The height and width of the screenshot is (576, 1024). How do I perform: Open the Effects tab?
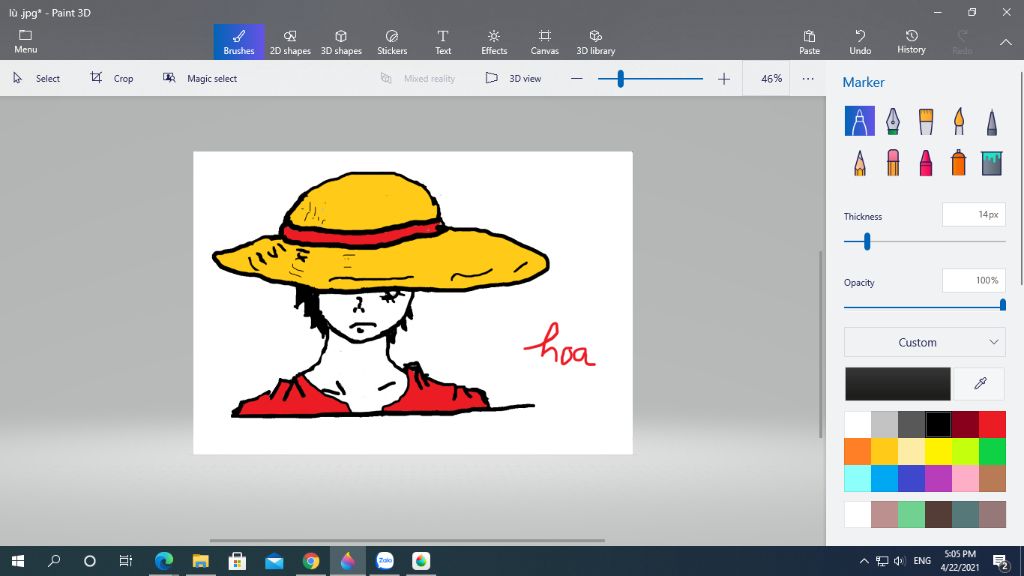coord(494,42)
